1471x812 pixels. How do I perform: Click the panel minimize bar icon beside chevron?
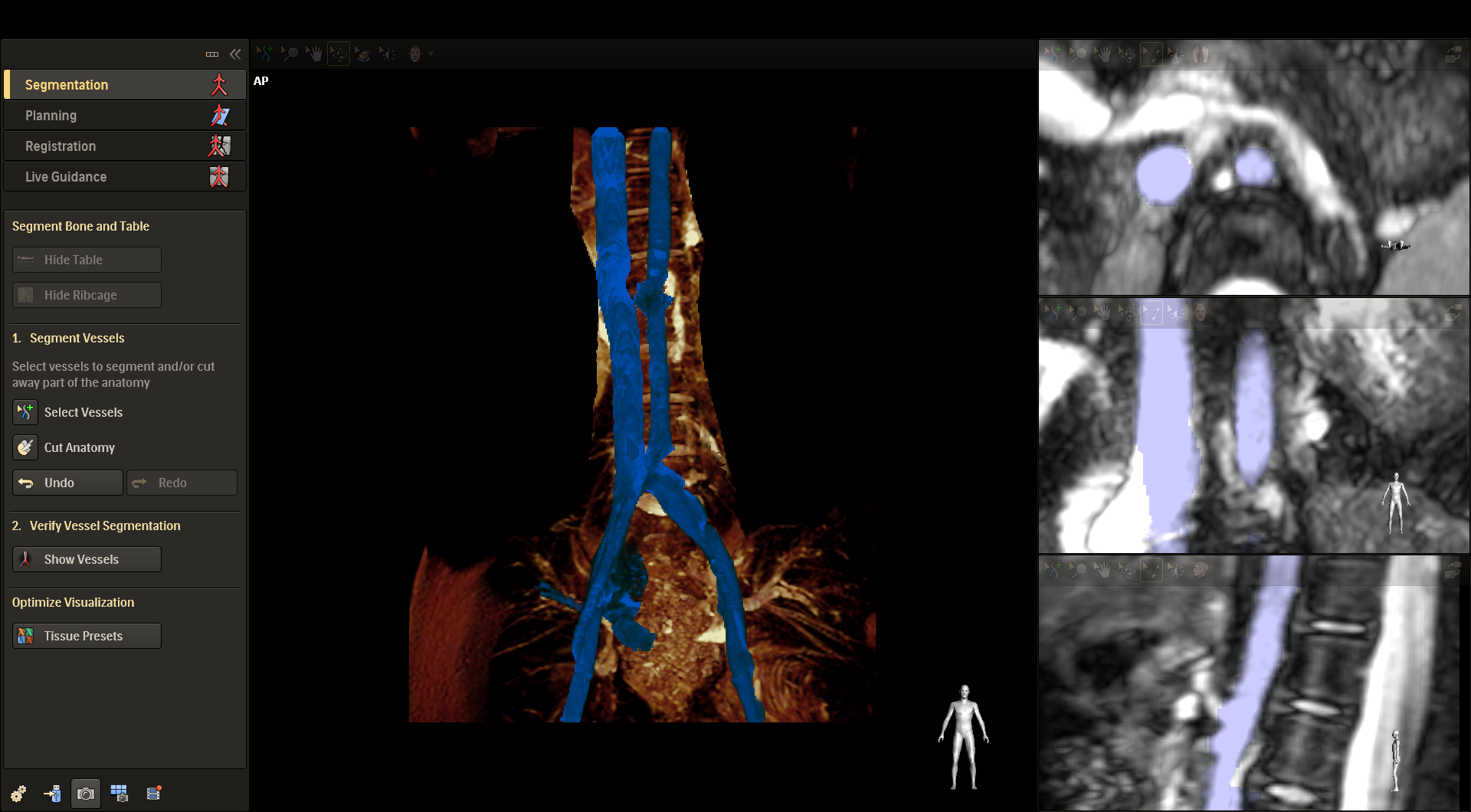pyautogui.click(x=212, y=54)
